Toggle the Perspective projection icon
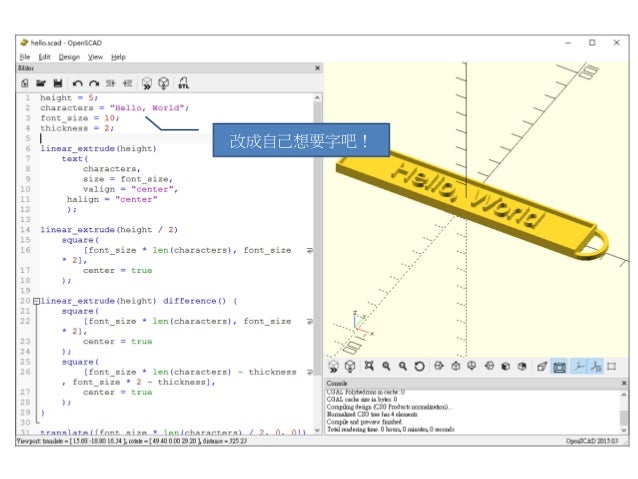This screenshot has width=638, height=479. click(x=542, y=366)
